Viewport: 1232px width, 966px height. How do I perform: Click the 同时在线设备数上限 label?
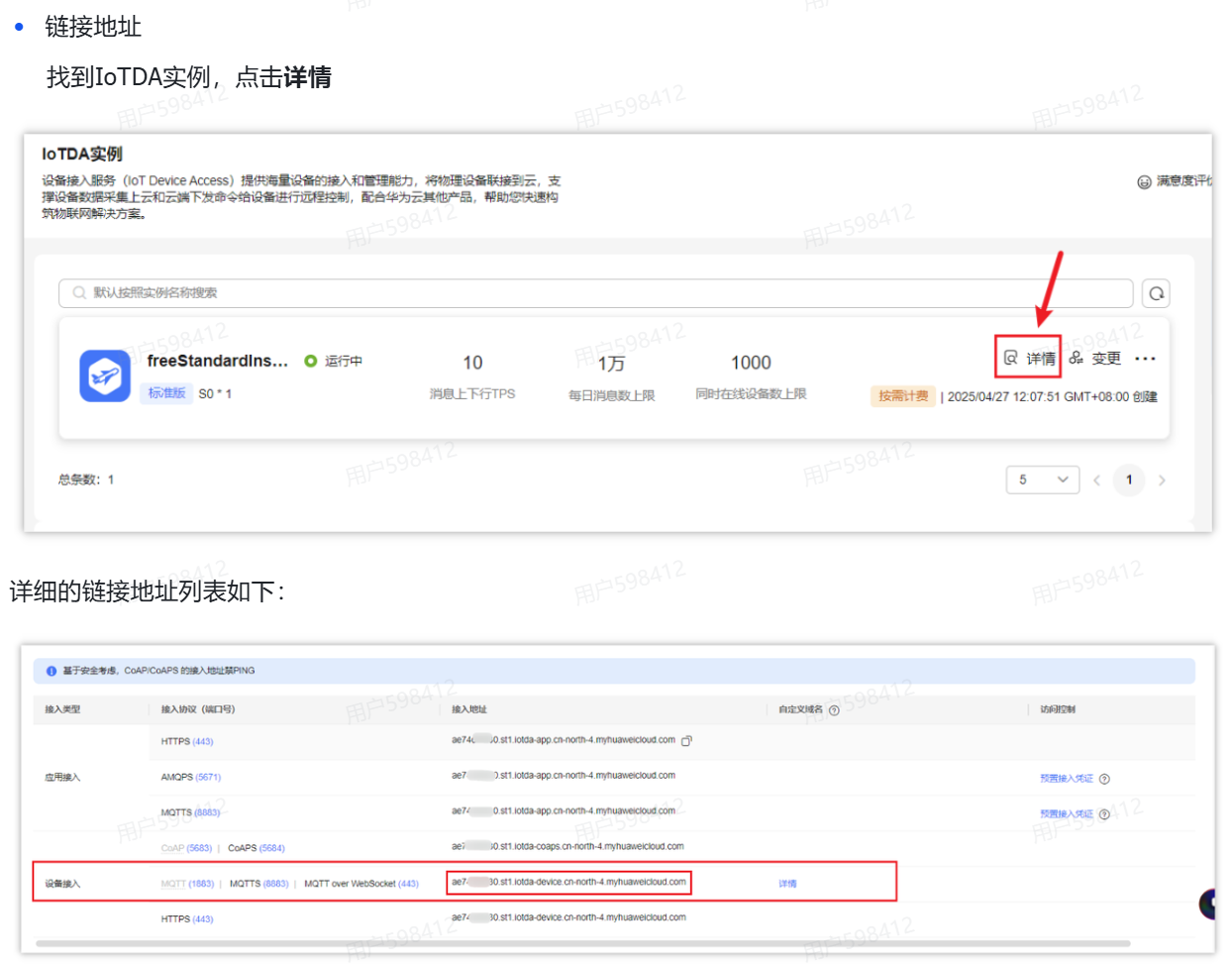point(751,394)
